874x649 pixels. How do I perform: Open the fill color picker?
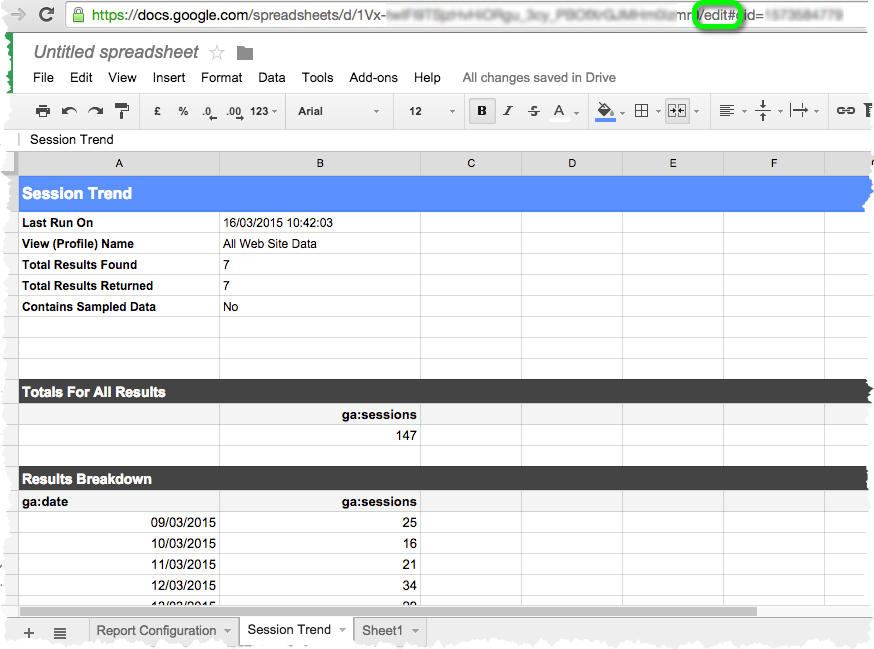[605, 111]
